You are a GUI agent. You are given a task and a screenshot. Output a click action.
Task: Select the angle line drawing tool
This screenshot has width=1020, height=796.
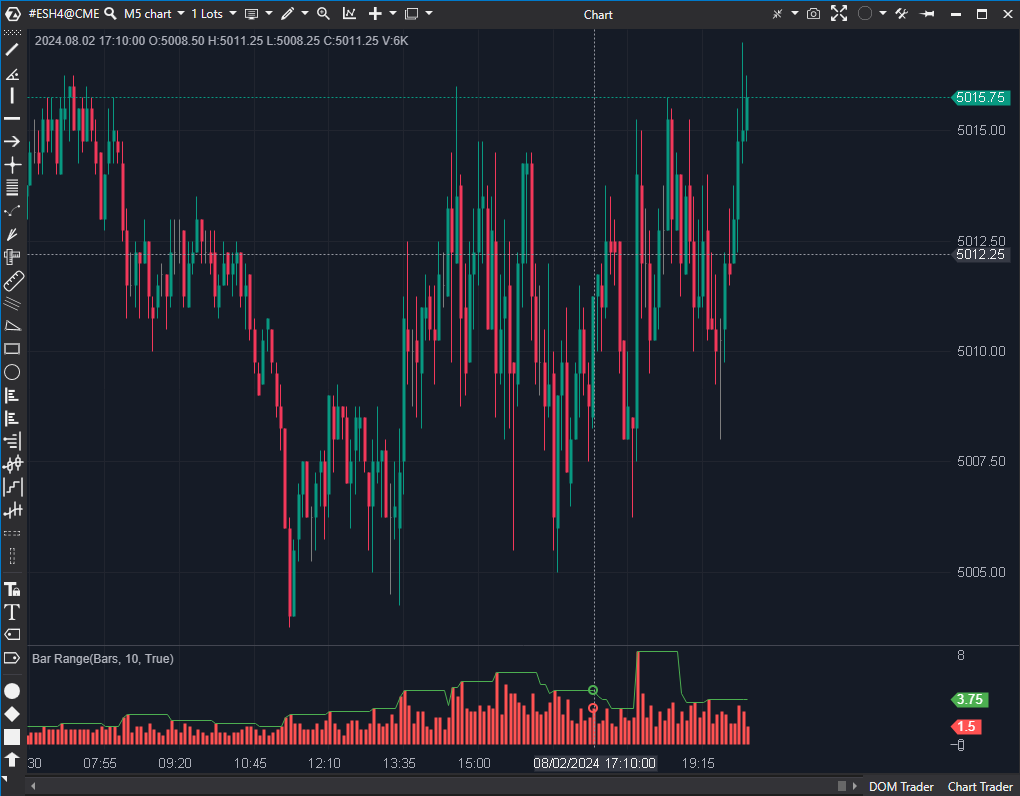[12, 73]
